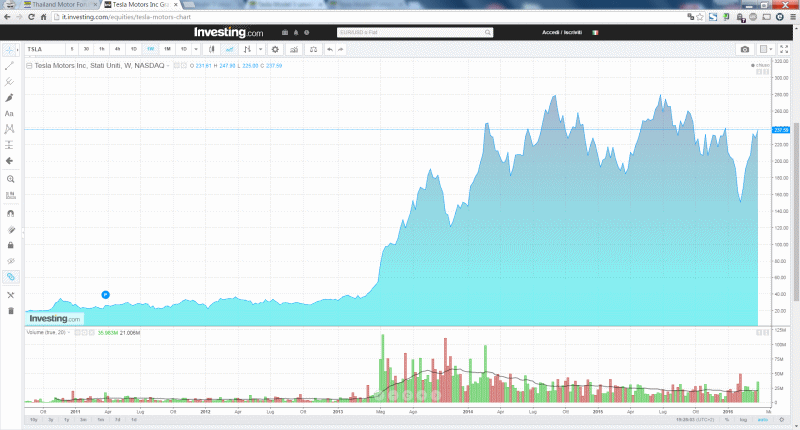Select the brush drawing tool
This screenshot has height=430, width=800.
pos(9,98)
